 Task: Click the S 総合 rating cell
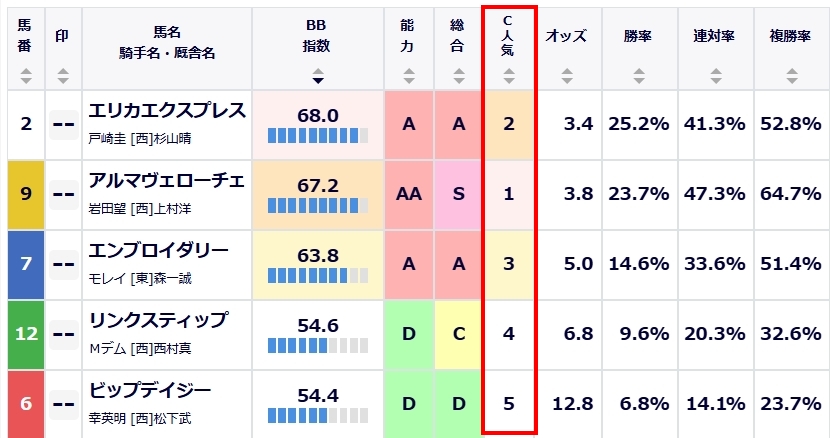(x=458, y=194)
